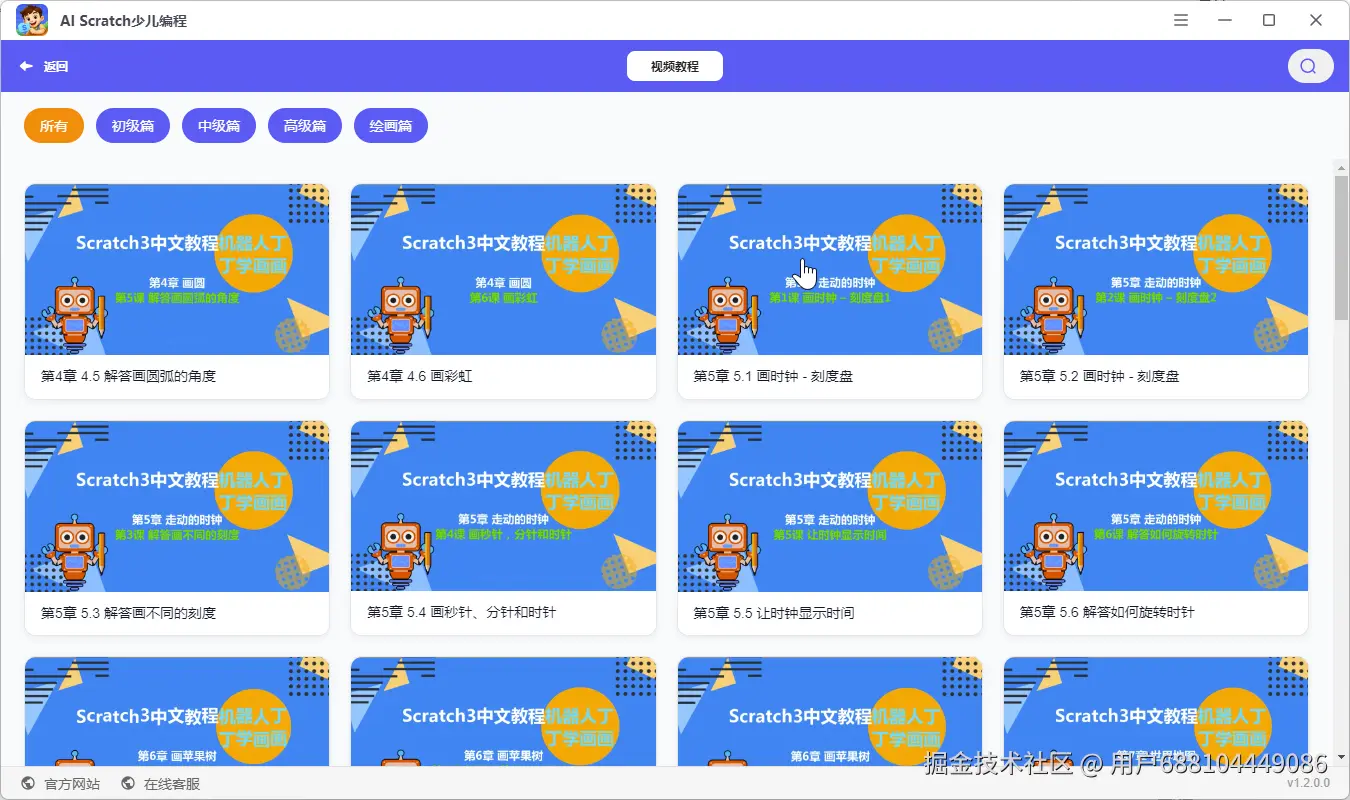Open video 第5章 5.5 让时钟显示时间
Screen dimensions: 1350x800
click(x=830, y=528)
